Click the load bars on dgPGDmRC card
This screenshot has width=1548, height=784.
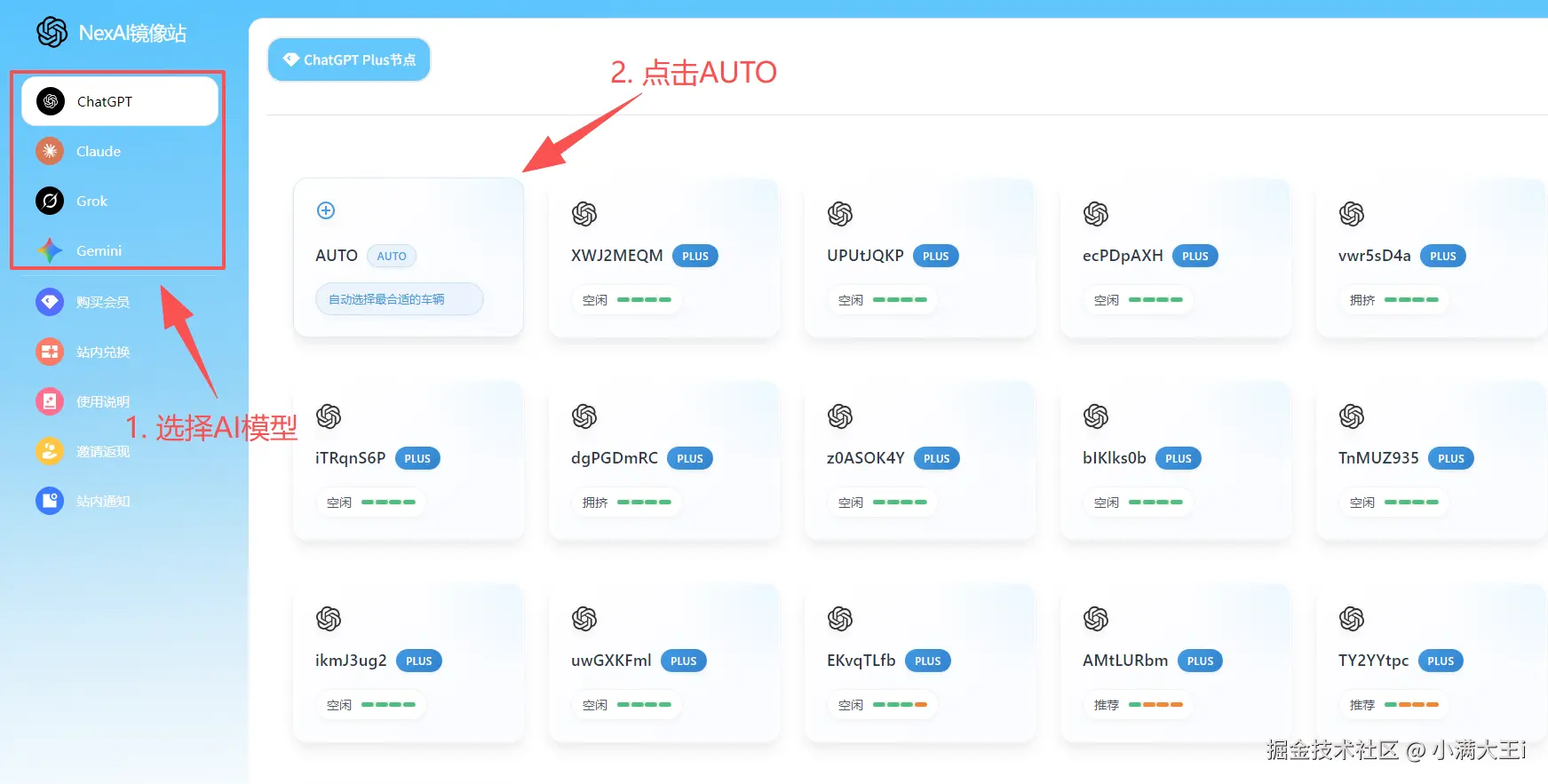tap(644, 503)
